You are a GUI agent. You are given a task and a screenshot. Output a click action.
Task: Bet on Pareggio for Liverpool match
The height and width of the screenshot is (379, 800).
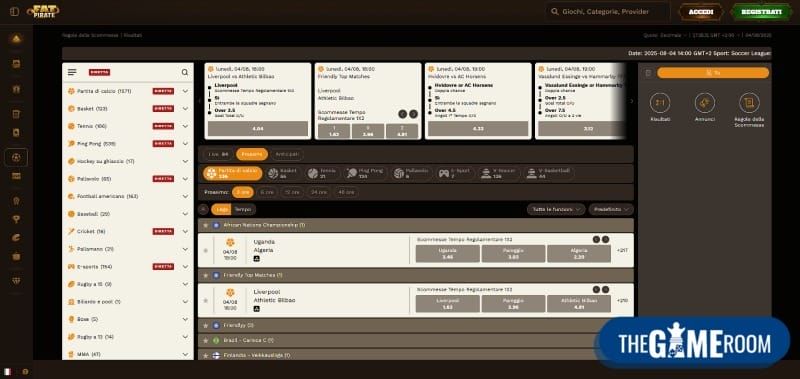coord(513,304)
